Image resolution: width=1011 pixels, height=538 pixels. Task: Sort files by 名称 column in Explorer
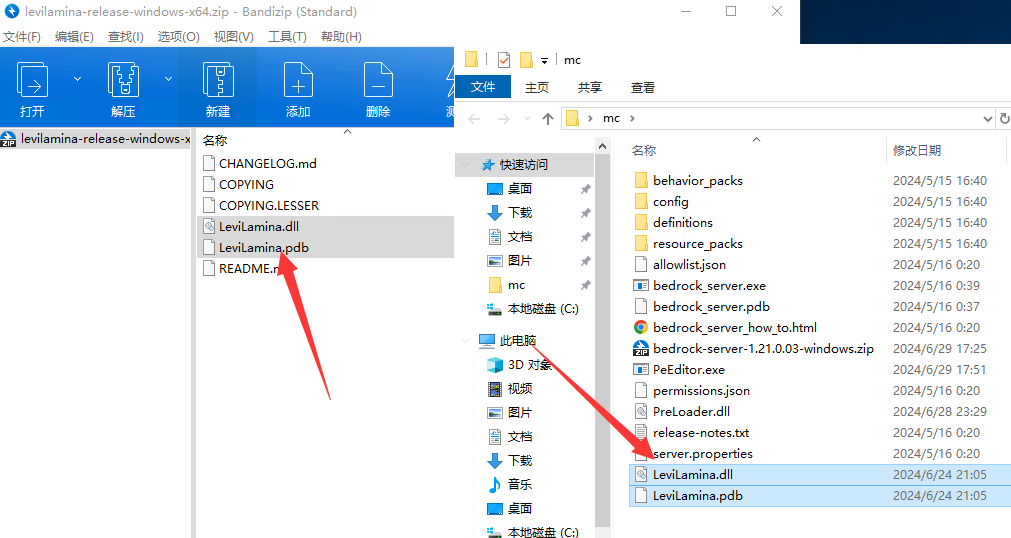click(x=644, y=150)
